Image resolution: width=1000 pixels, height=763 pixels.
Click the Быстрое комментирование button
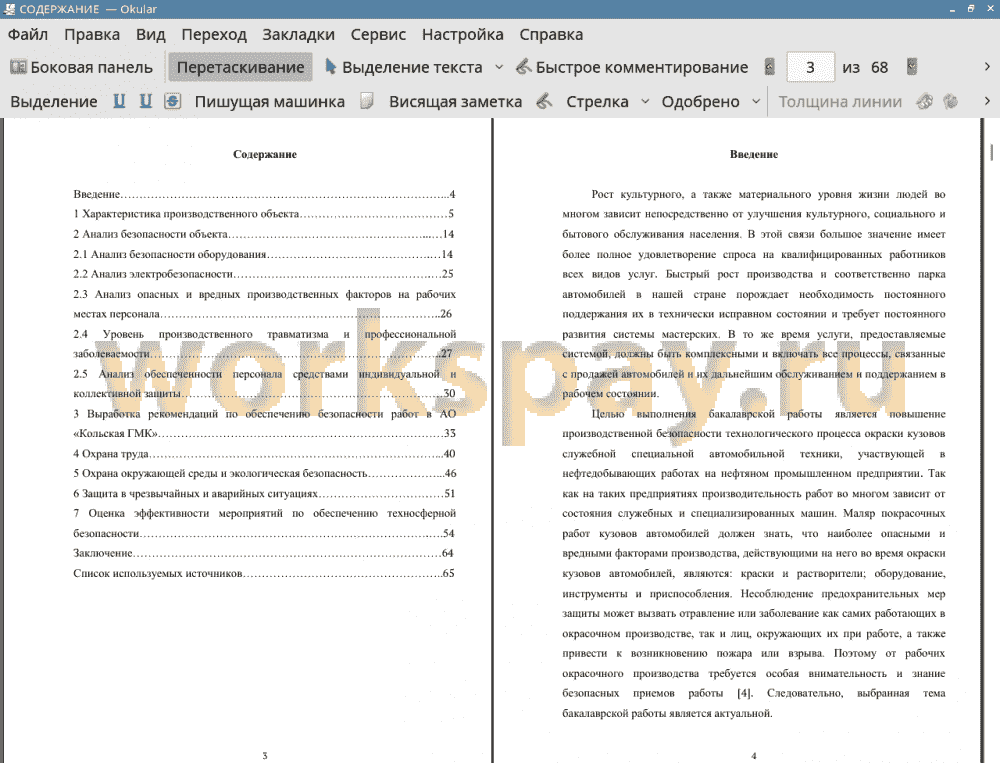[631, 67]
